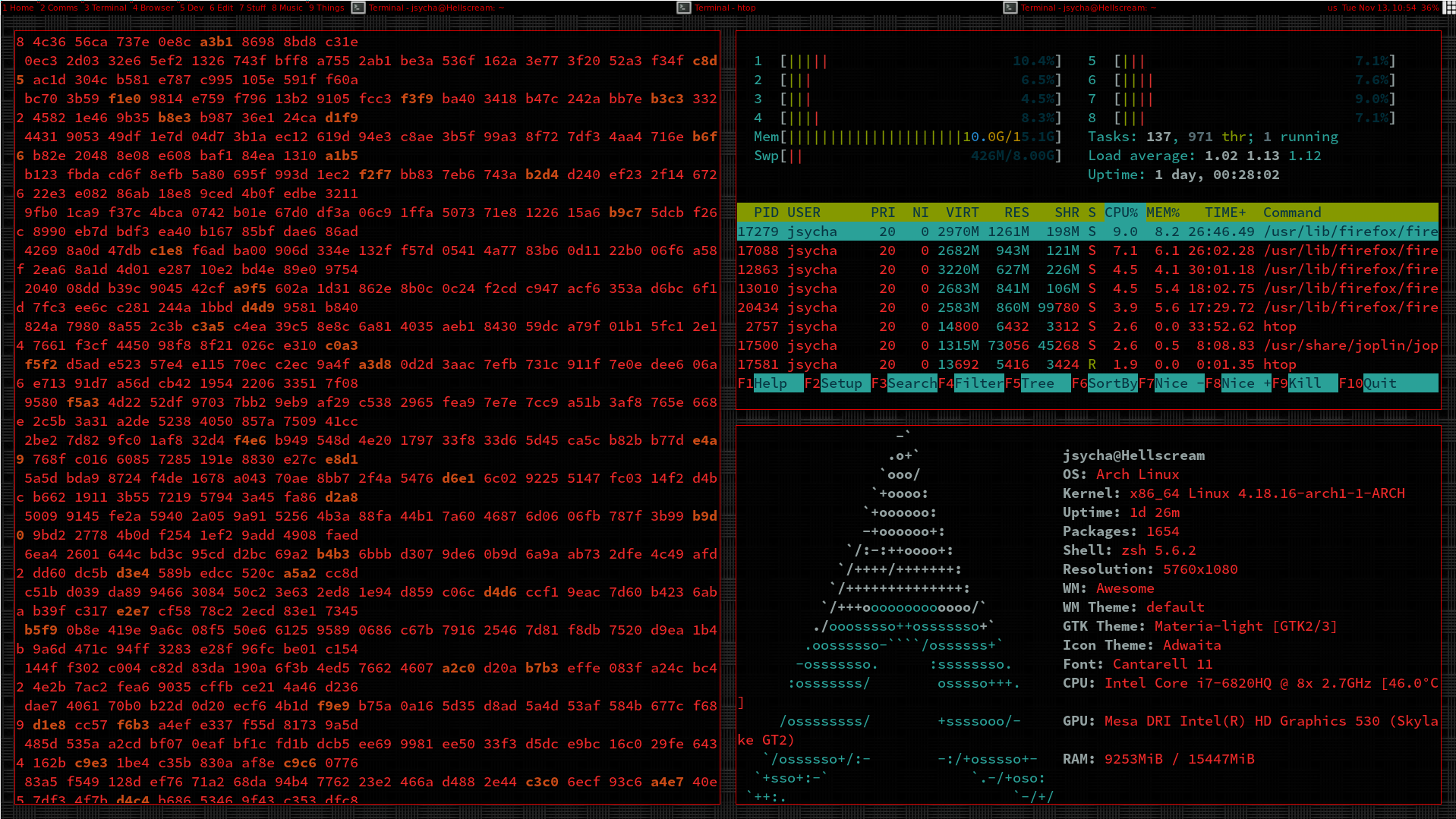The image size is (1456, 819).
Task: Click the layout switcher icon in the top bar
Action: pyautogui.click(x=1448, y=8)
